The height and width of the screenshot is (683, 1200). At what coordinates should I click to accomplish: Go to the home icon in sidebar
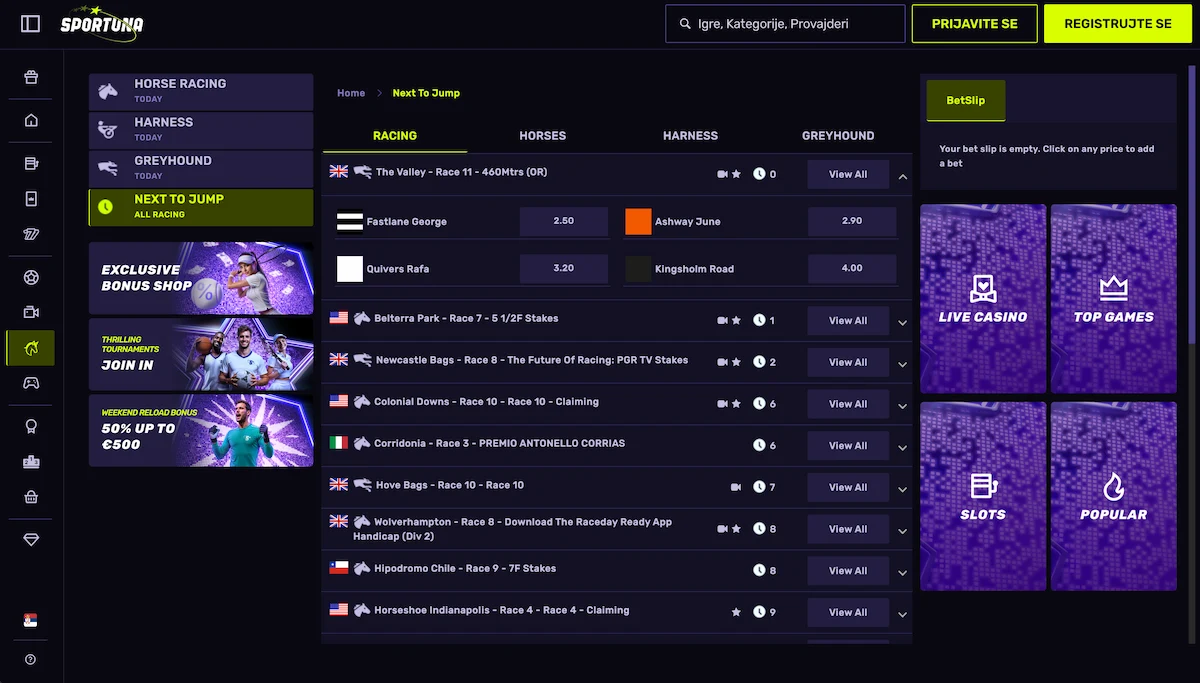(x=31, y=121)
